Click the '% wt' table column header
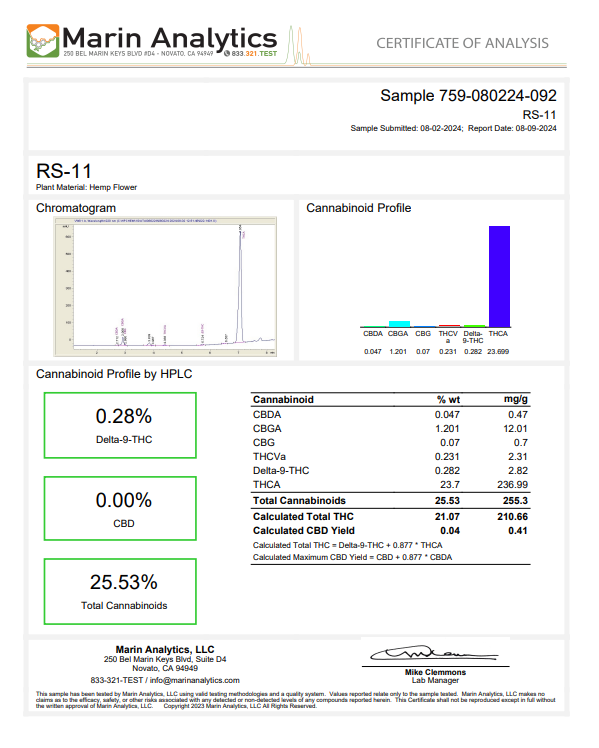Image resolution: width=599 pixels, height=748 pixels. pos(448,400)
